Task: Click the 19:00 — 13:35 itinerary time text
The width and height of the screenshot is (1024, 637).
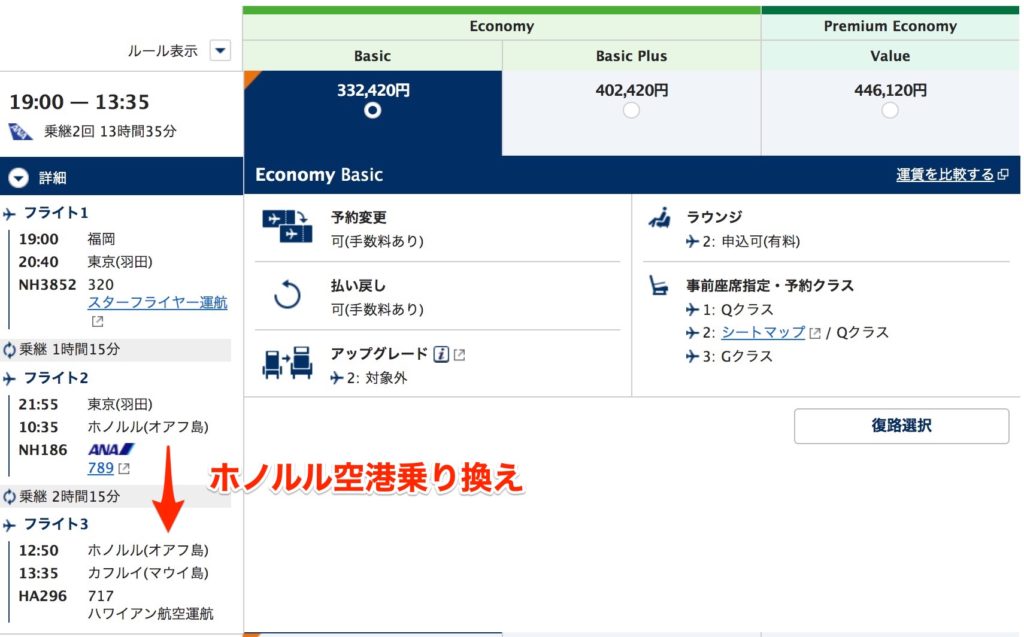Action: pos(79,102)
